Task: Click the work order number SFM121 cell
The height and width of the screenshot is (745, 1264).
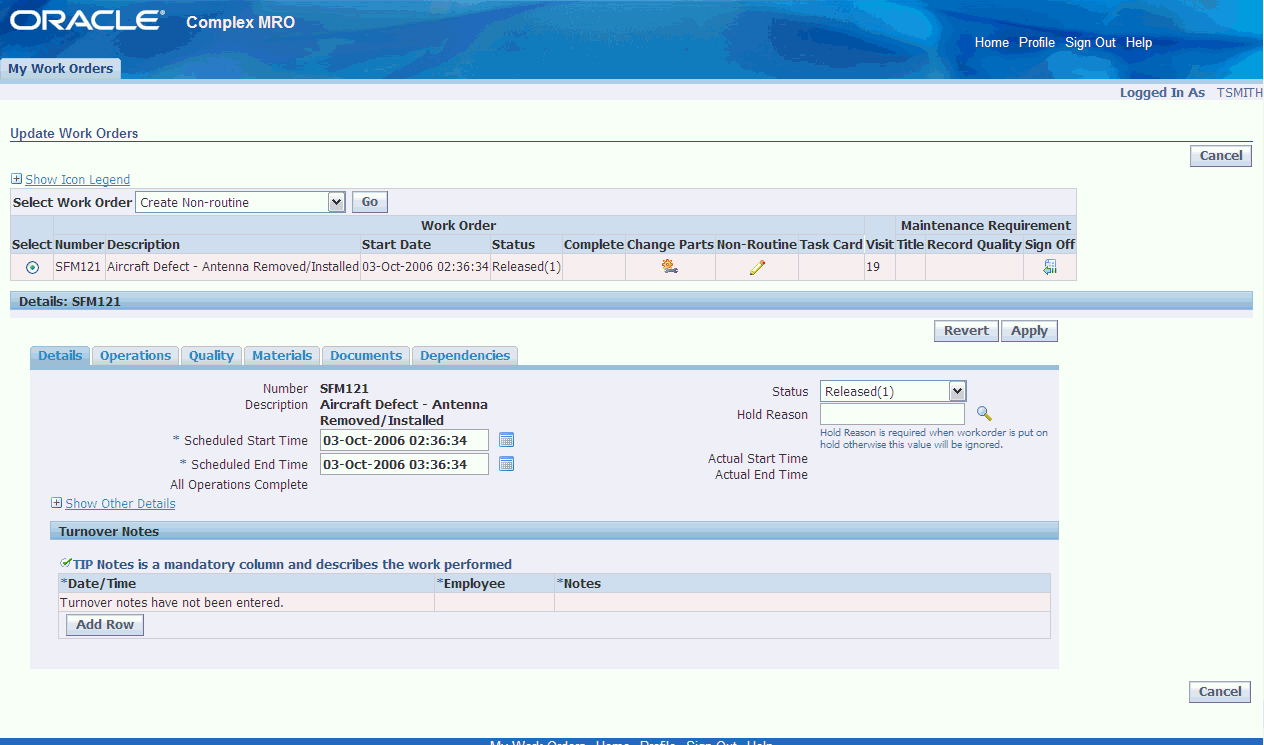Action: (78, 267)
